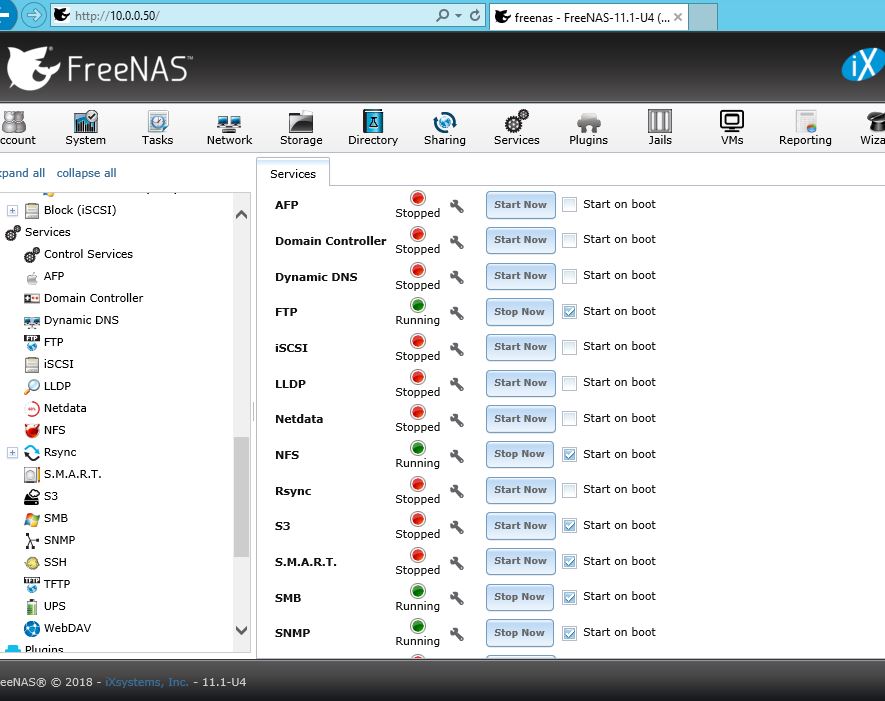Select TFTP in the sidebar tree
The width and height of the screenshot is (885, 701).
pyautogui.click(x=57, y=584)
